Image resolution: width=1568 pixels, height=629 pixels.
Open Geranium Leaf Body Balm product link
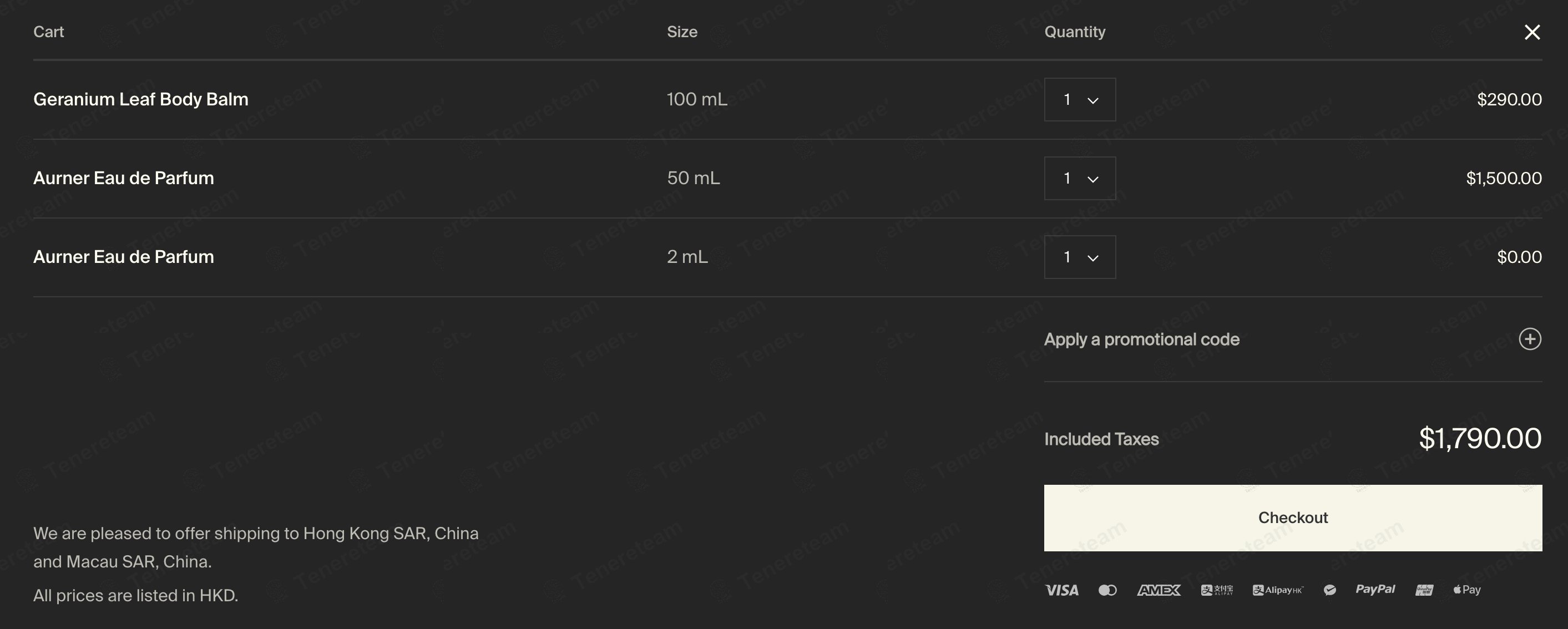coord(140,99)
